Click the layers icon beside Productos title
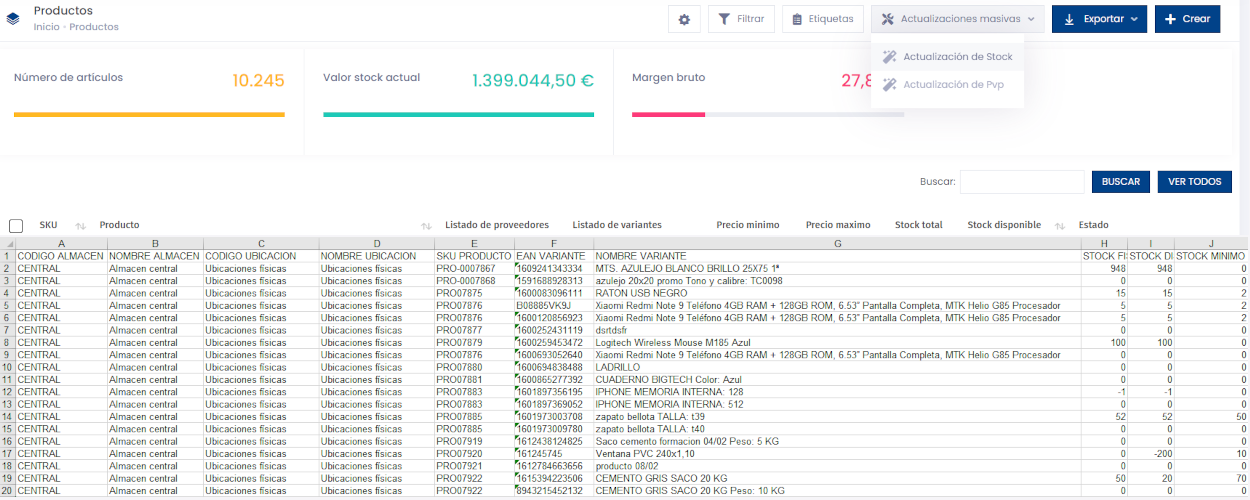Image resolution: width=1250 pixels, height=500 pixels. point(13,19)
